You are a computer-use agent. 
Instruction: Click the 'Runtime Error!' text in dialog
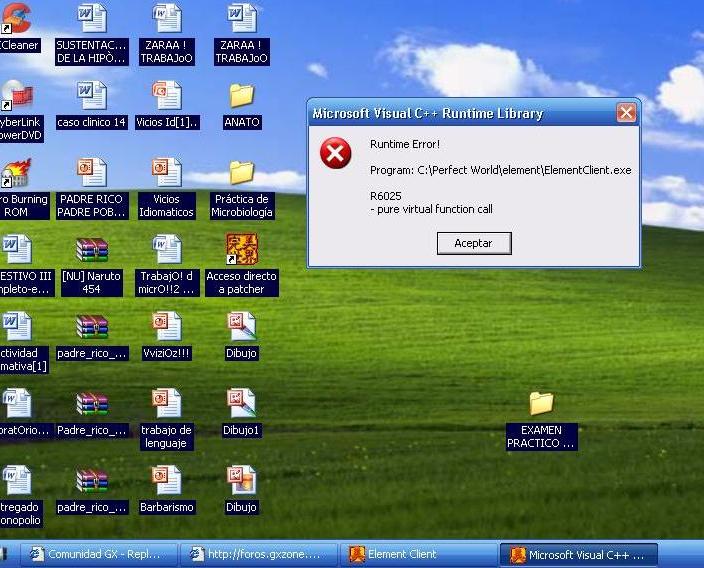pos(405,144)
